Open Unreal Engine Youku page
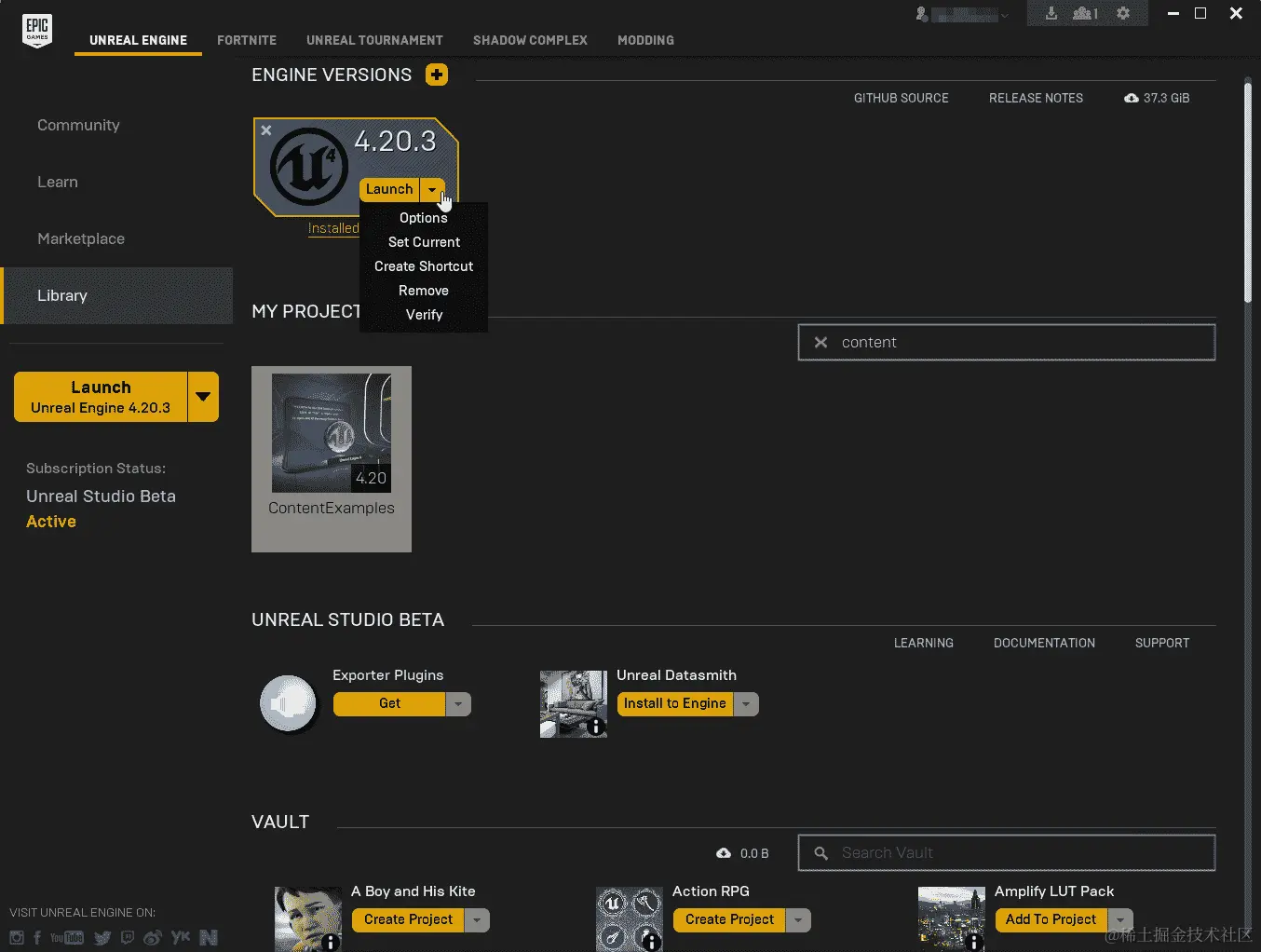 181,937
